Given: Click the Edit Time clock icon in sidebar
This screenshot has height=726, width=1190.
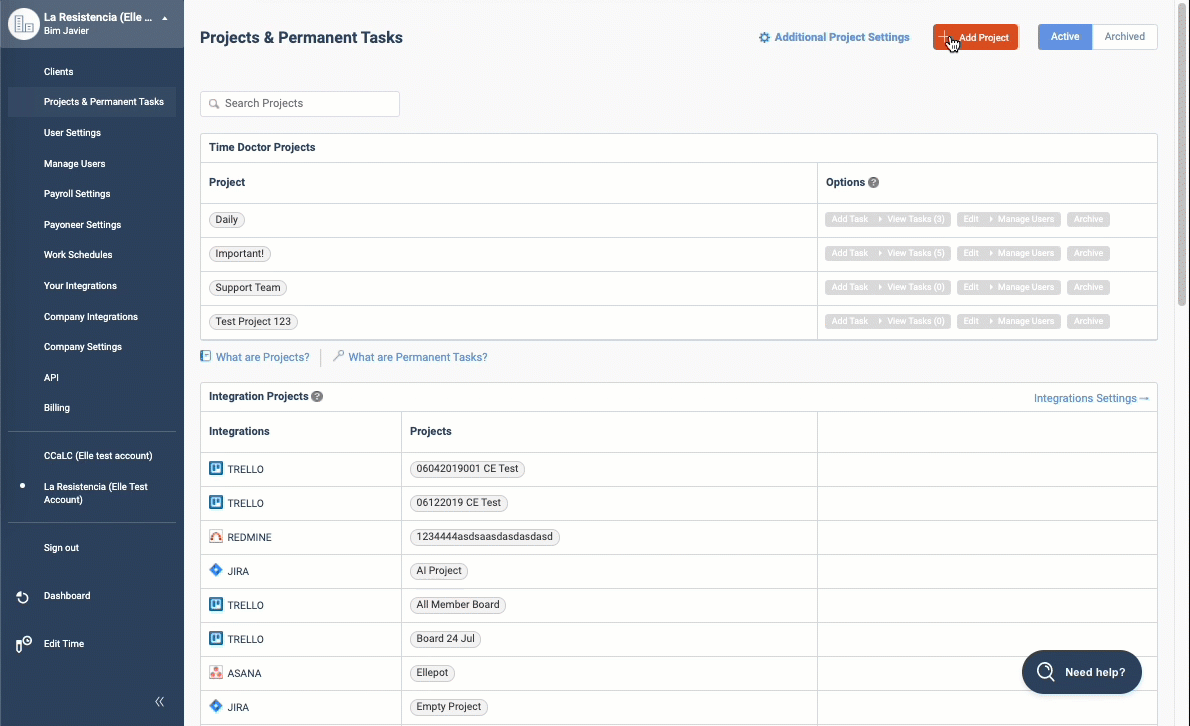Looking at the screenshot, I should point(21,643).
